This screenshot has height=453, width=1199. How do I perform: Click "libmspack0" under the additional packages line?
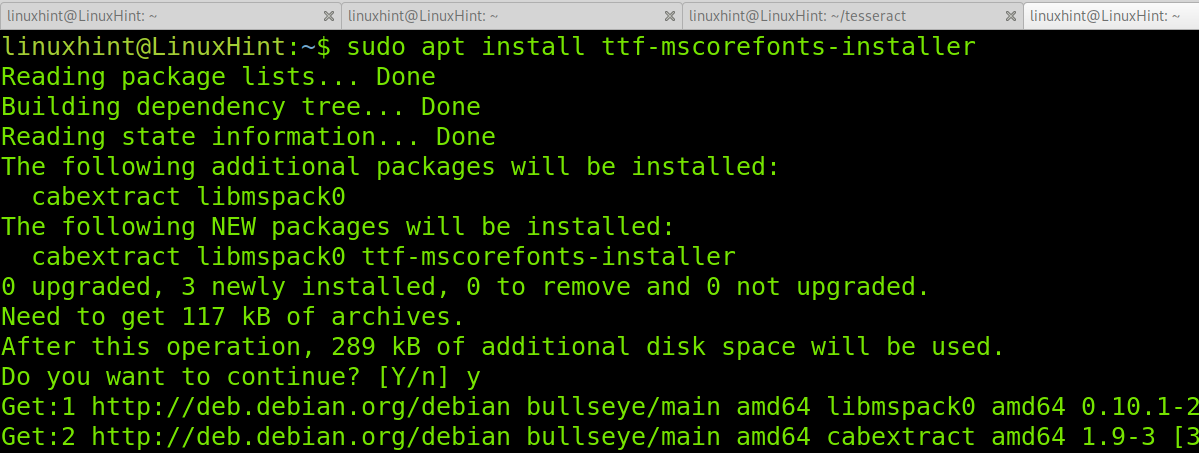(271, 197)
